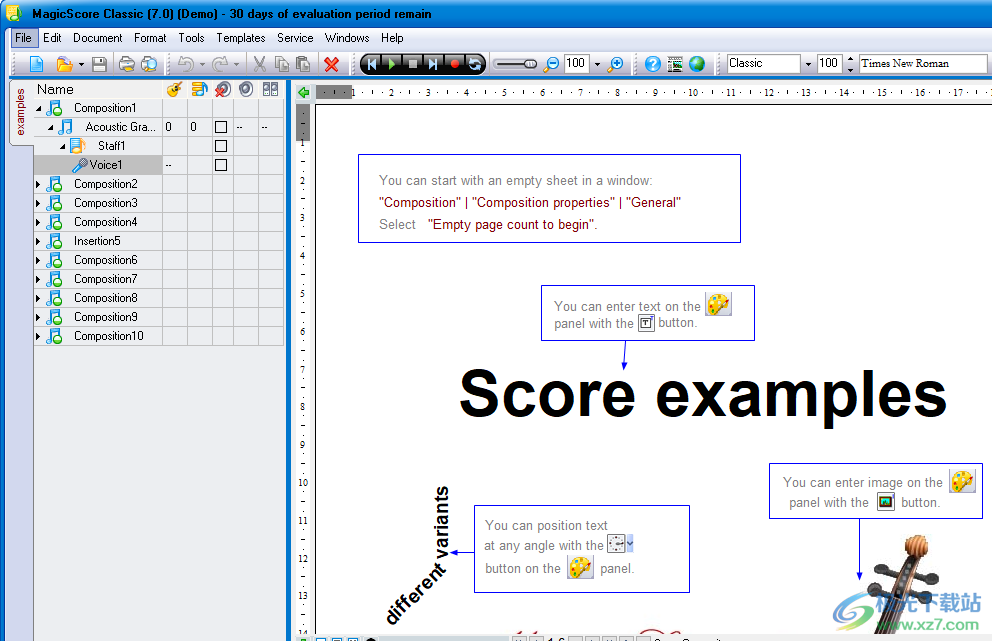
Task: Click the guitar instrument column header icon
Action: click(x=175, y=89)
